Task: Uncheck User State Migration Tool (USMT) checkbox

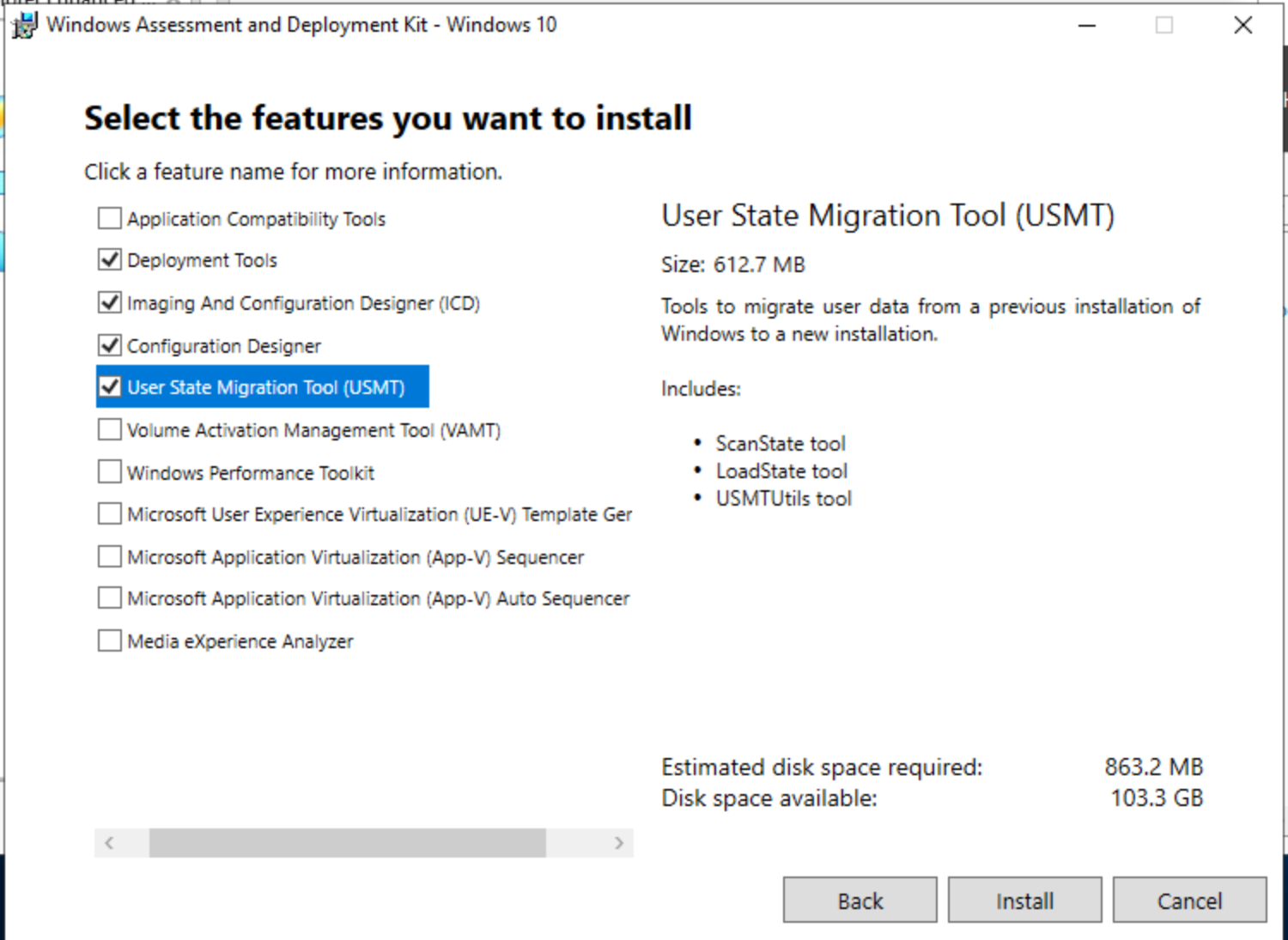Action: pos(110,386)
